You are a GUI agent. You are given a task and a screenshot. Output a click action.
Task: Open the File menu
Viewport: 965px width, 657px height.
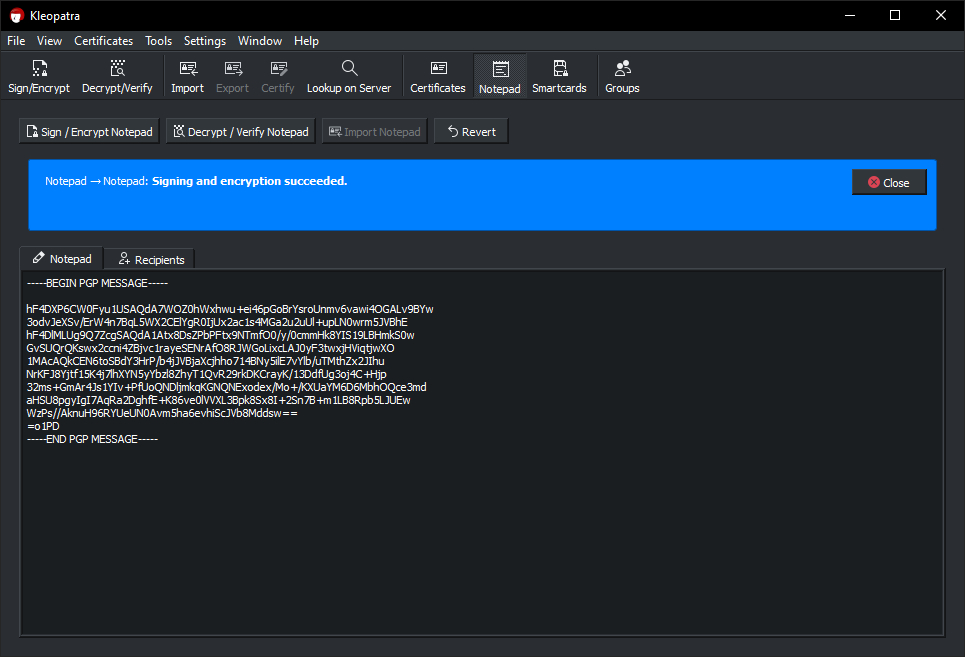click(16, 41)
